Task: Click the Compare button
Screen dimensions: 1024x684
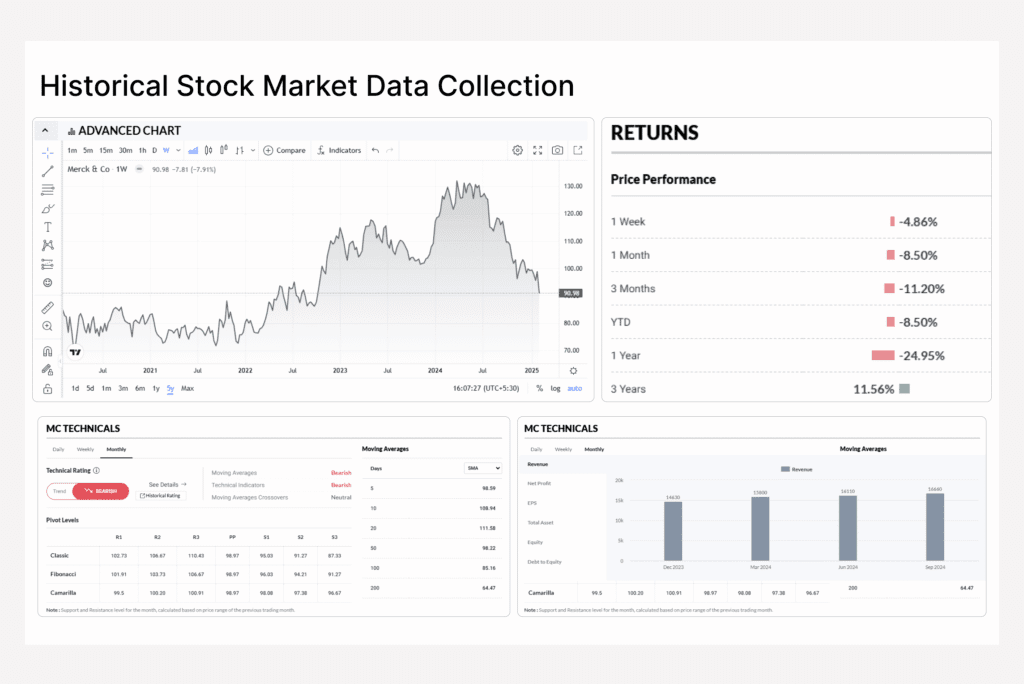Action: (x=285, y=150)
